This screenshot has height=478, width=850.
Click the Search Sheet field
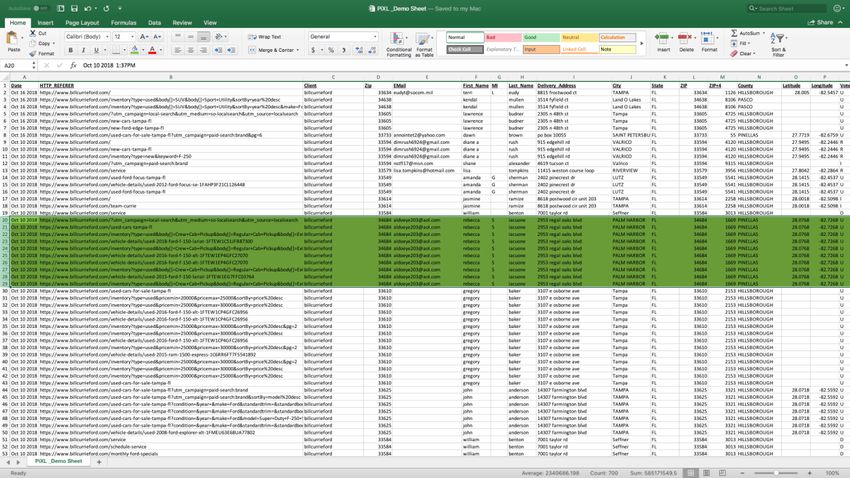(x=787, y=9)
